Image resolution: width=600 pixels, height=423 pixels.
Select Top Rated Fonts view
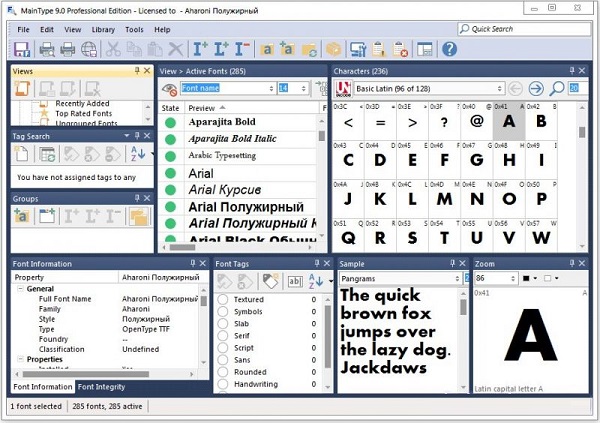(x=84, y=114)
